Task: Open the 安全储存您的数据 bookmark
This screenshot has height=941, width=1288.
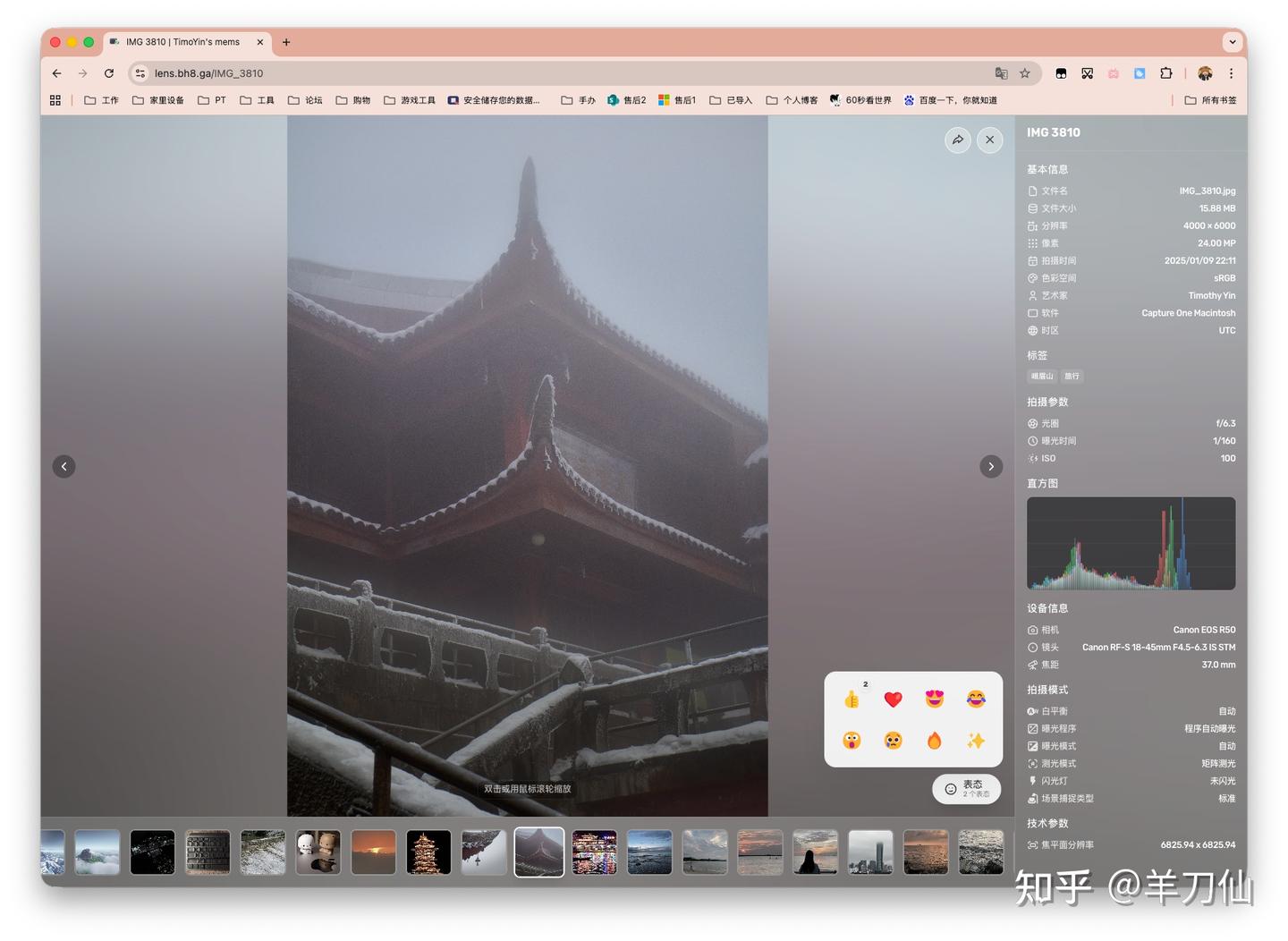Action: (x=495, y=100)
